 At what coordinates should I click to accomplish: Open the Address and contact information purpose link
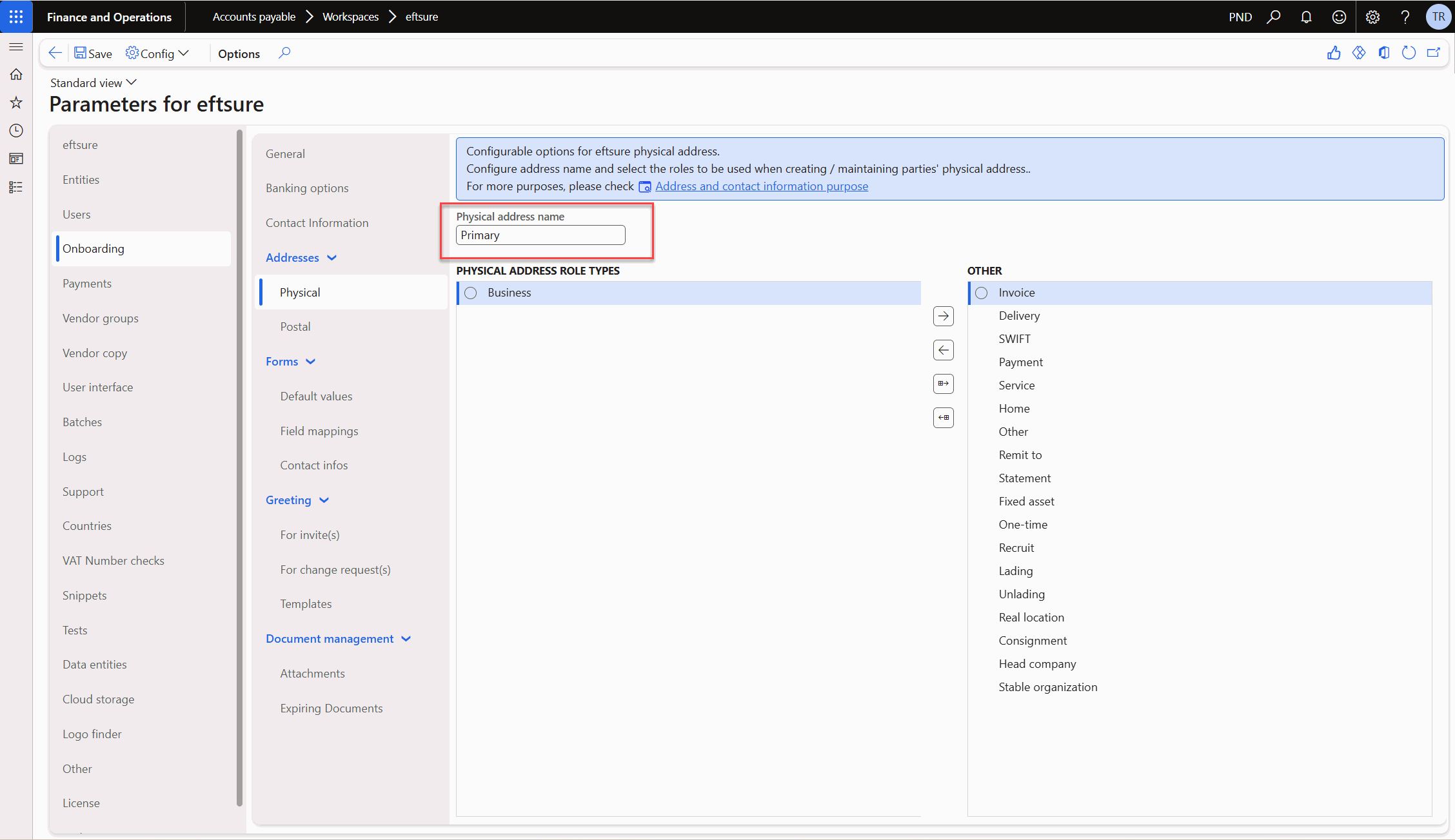[762, 186]
